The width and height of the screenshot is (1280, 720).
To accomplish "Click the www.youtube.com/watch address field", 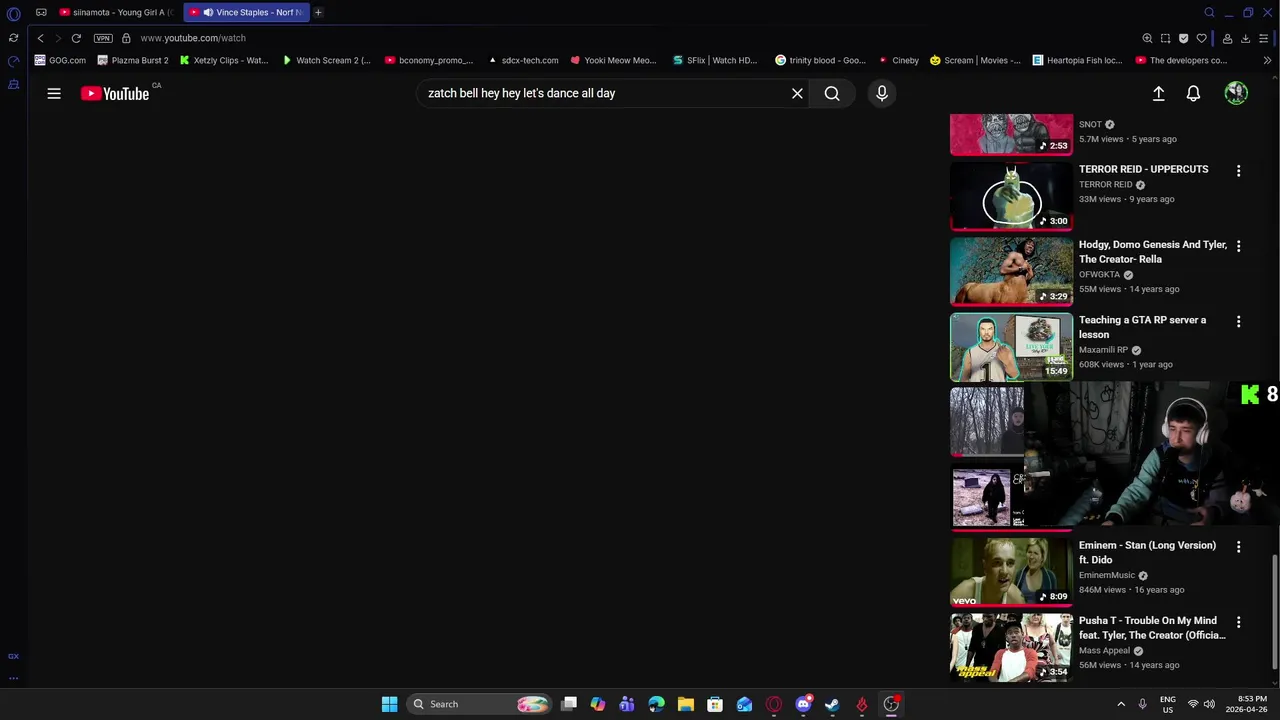I will point(193,38).
